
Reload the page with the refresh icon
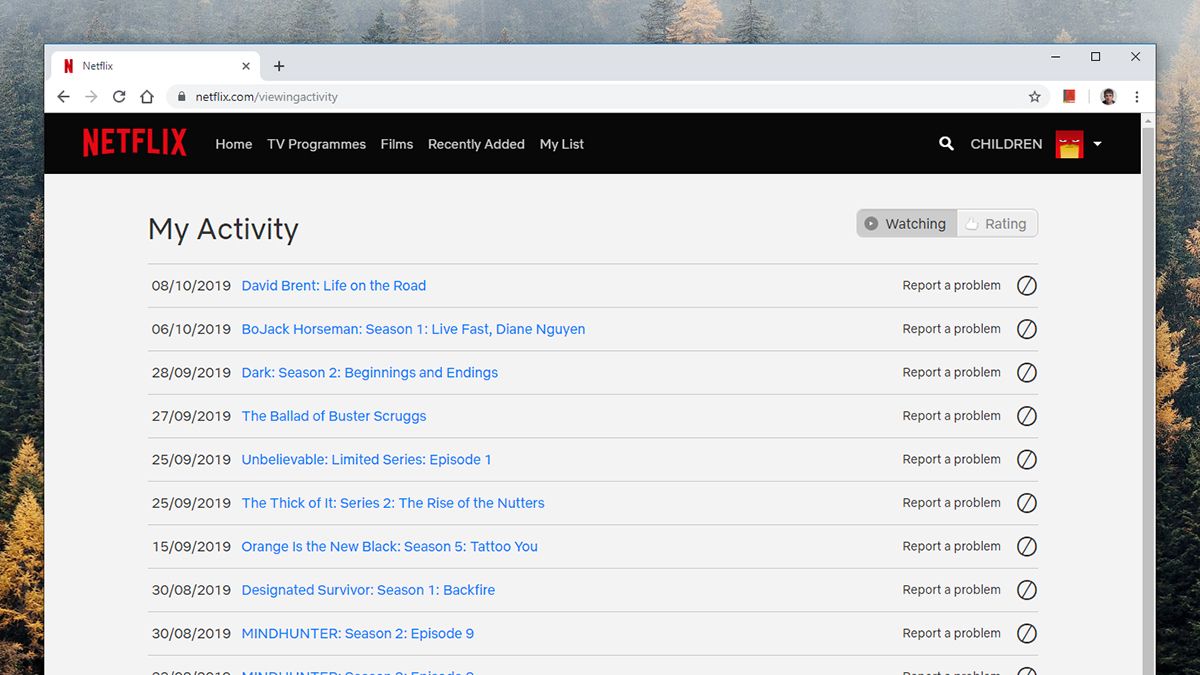[119, 97]
